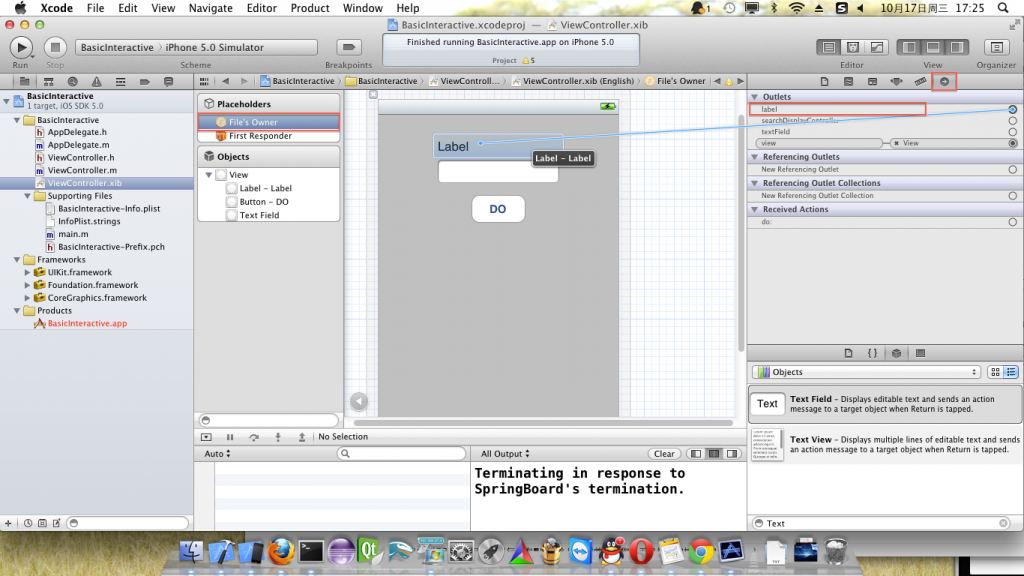This screenshot has width=1024, height=576.
Task: Collapse the Frameworks group
Action: [x=17, y=259]
